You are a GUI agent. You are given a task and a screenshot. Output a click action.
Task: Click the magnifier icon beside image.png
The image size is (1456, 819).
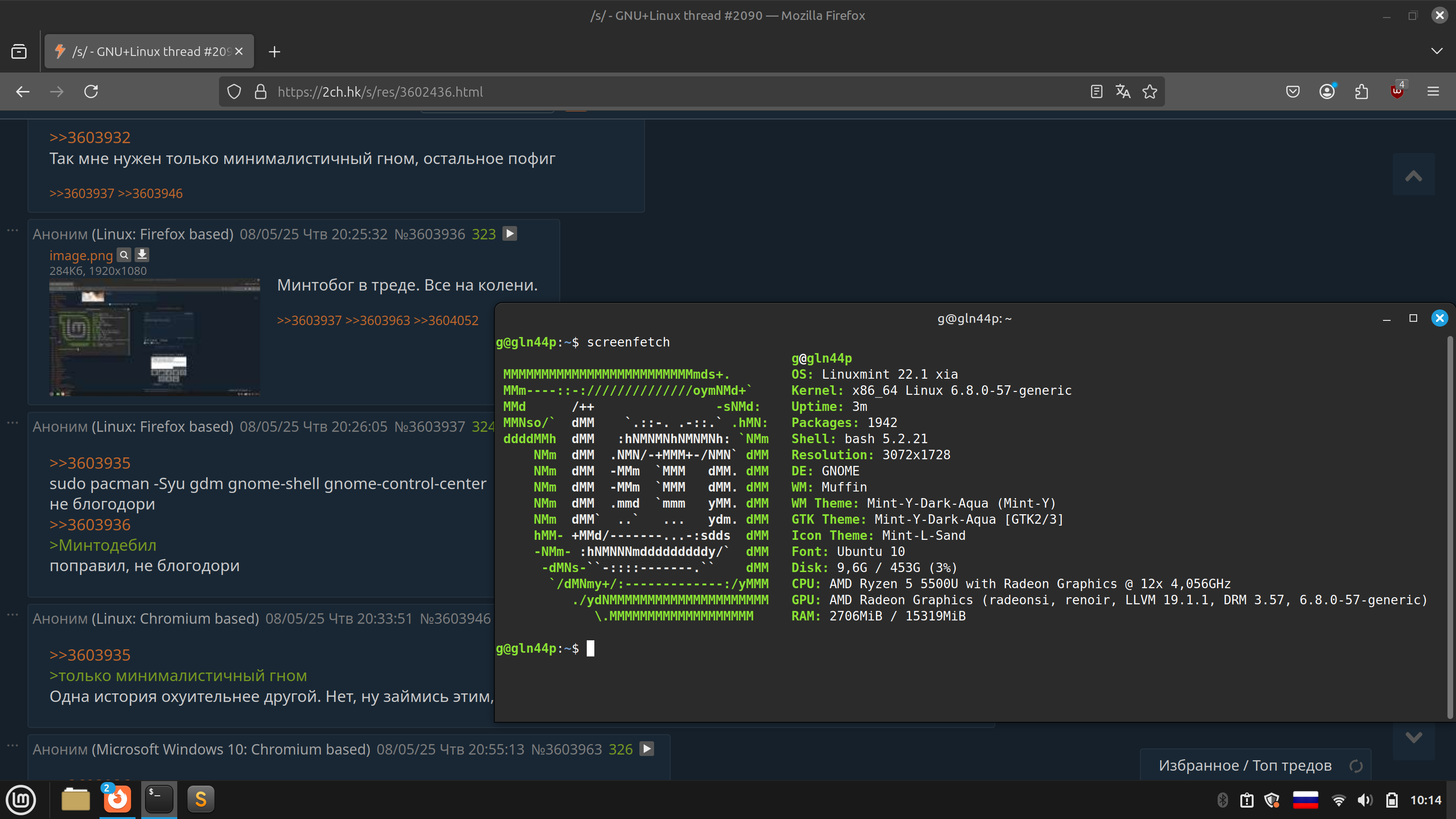(x=124, y=255)
